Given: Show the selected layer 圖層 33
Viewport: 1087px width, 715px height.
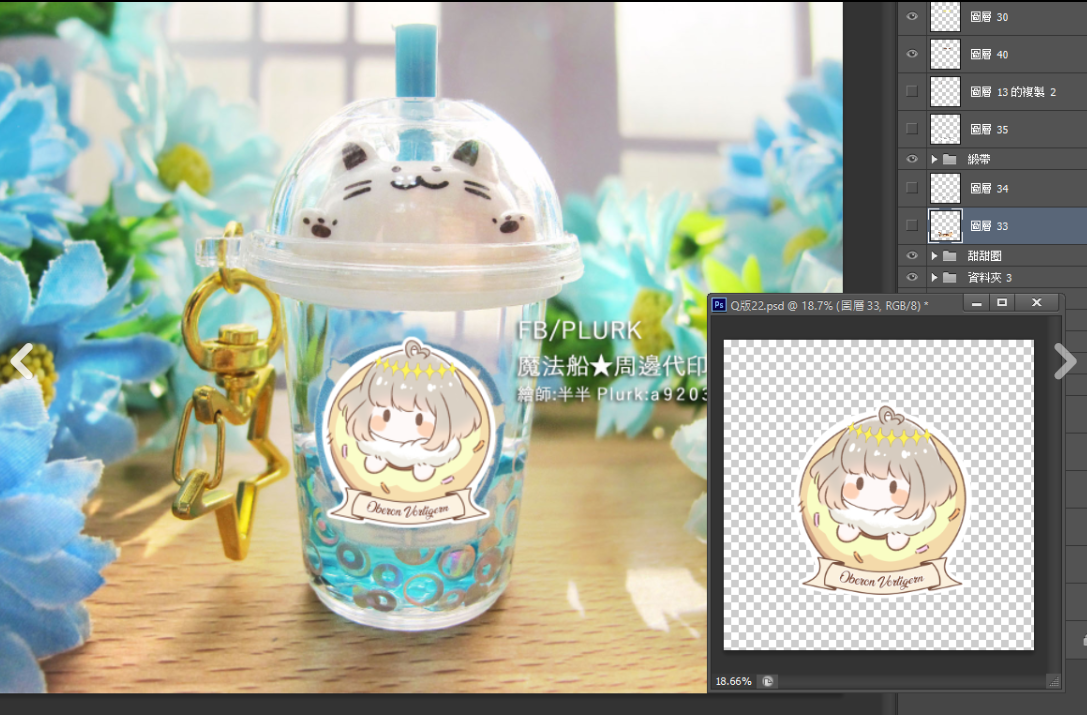Looking at the screenshot, I should tap(912, 225).
